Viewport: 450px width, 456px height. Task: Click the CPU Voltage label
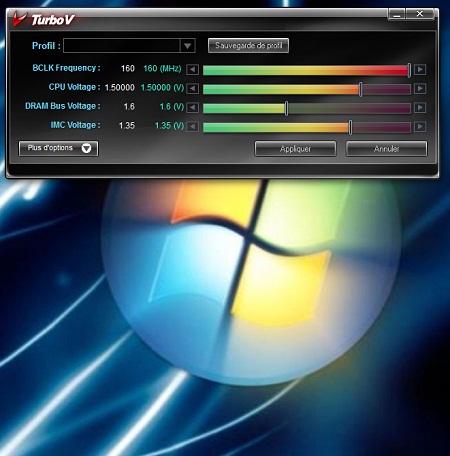point(74,87)
